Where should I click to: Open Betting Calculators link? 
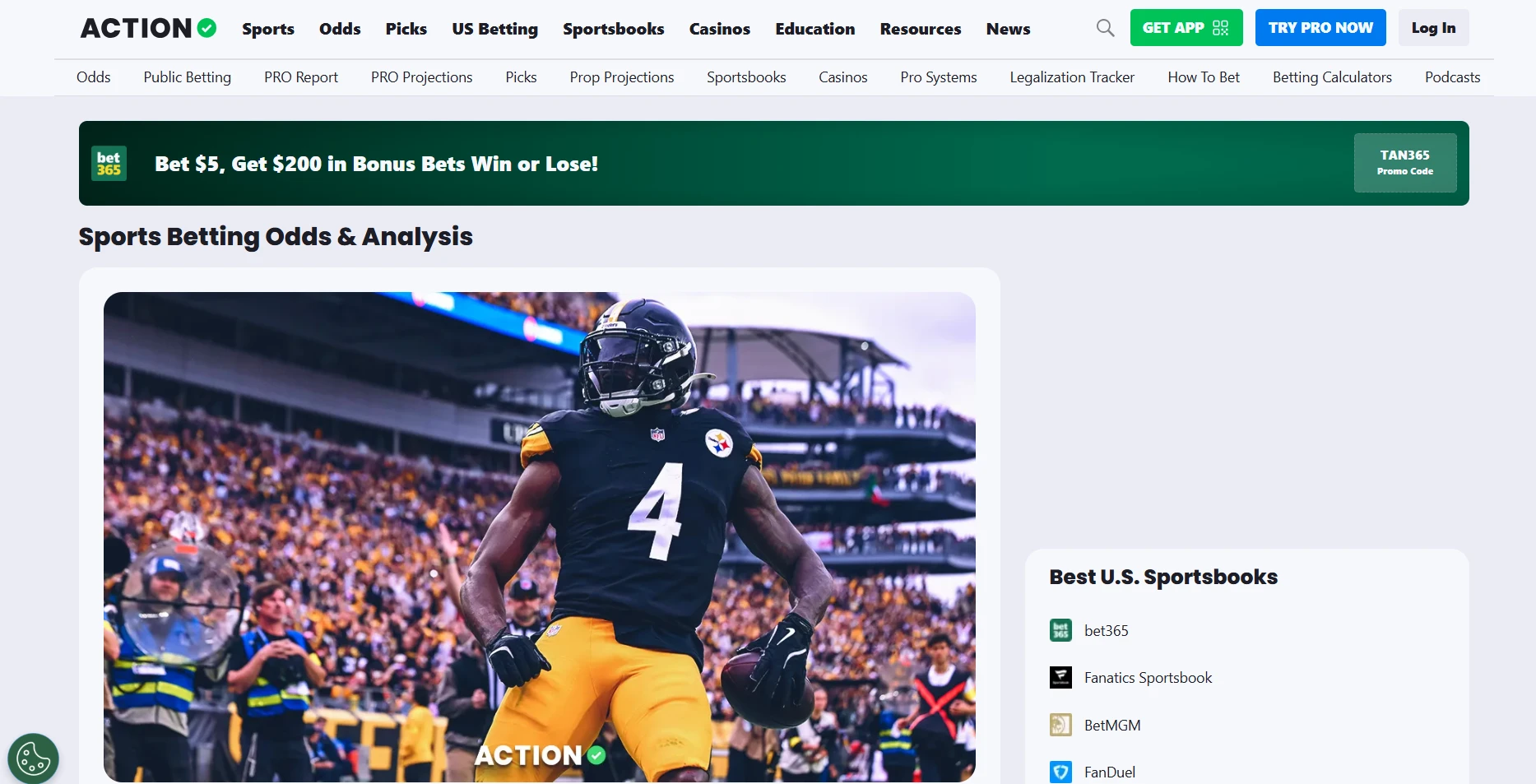pyautogui.click(x=1331, y=77)
